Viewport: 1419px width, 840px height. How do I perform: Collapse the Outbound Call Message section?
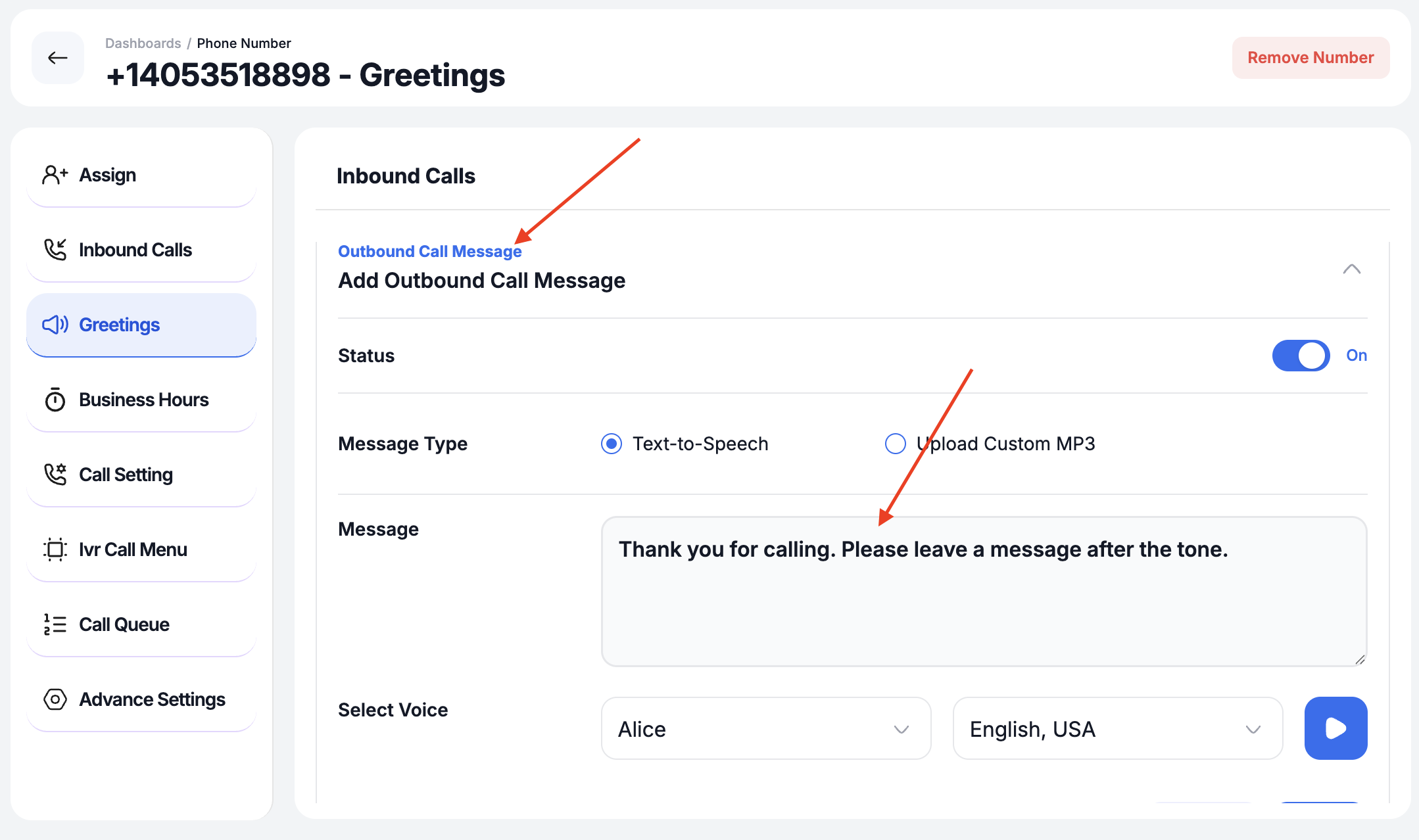1352,269
